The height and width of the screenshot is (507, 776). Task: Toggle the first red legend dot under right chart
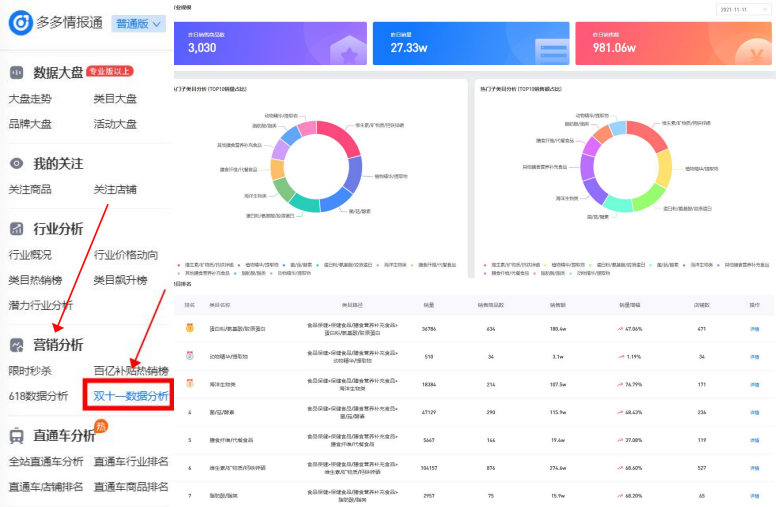tap(485, 265)
